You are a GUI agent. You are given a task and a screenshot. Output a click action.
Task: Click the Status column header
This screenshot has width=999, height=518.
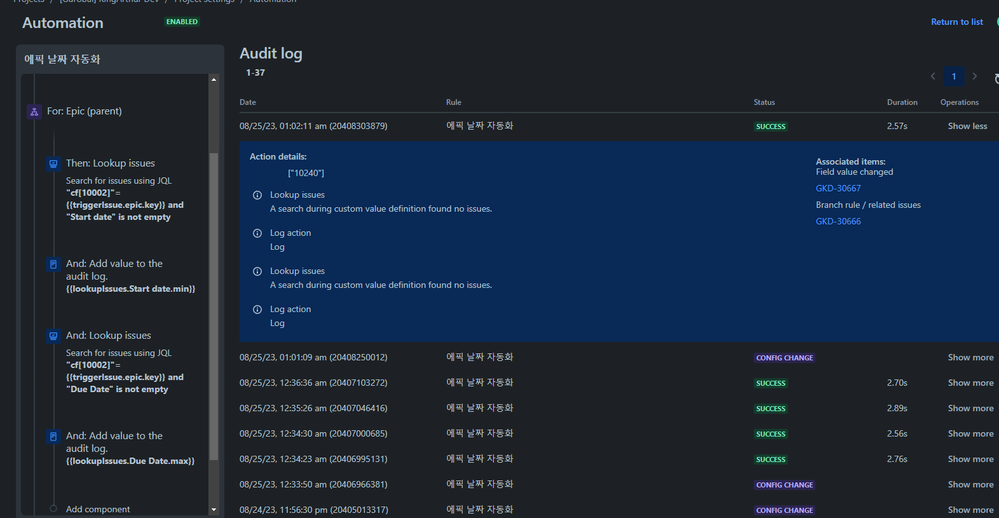764,102
